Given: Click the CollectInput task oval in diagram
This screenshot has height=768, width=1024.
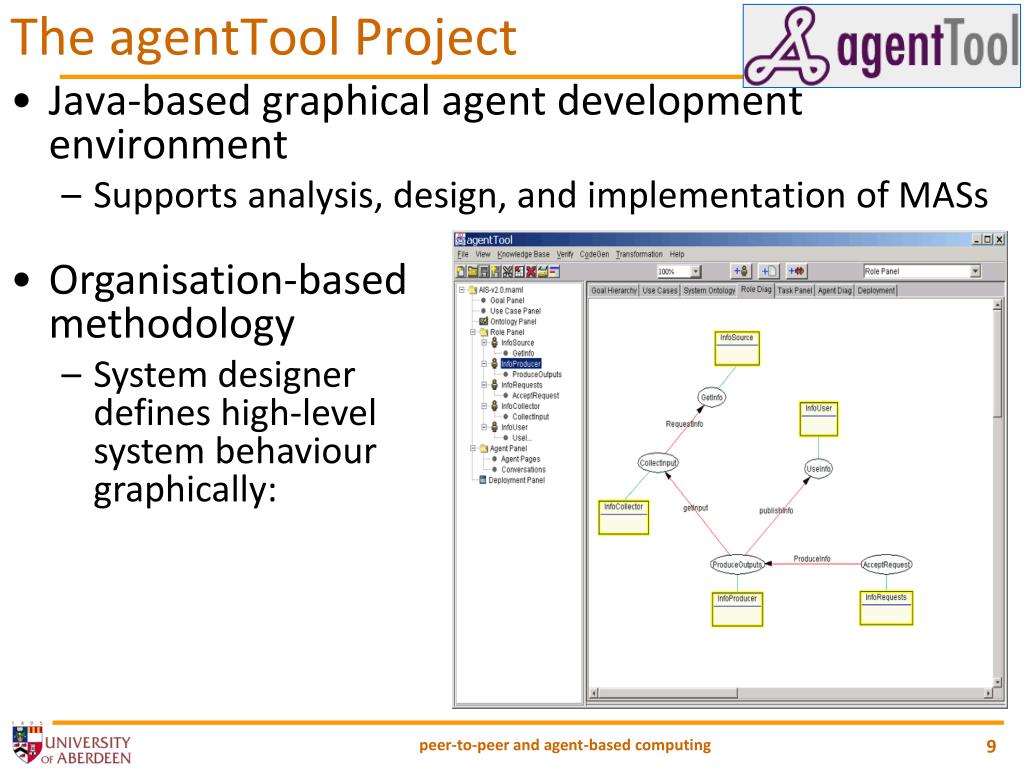Looking at the screenshot, I should coord(658,462).
